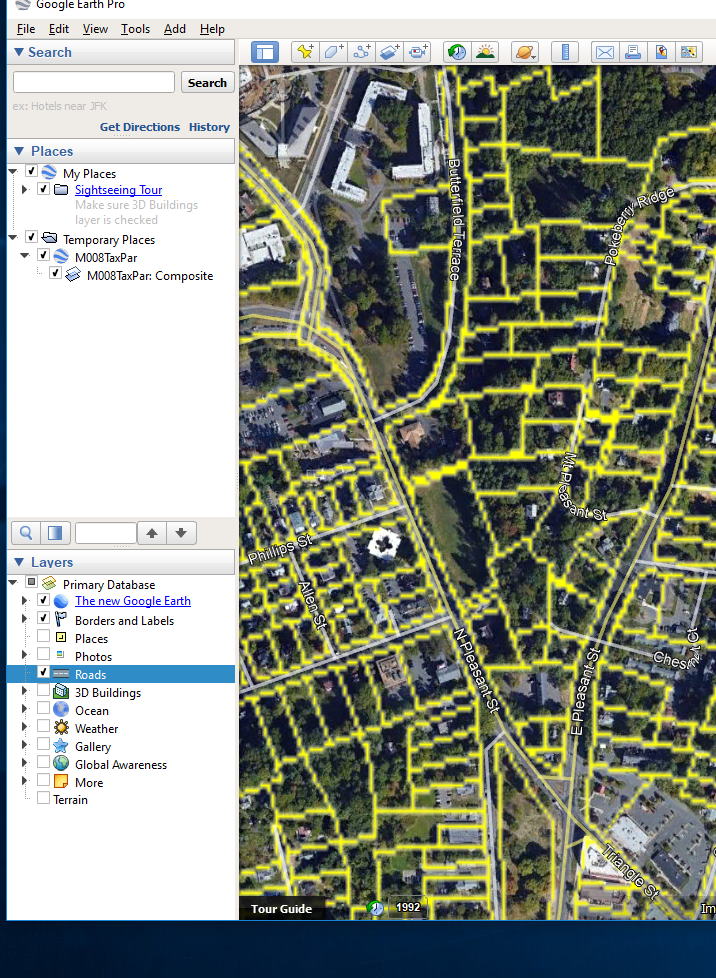Add a new placemark
This screenshot has height=978, width=716.
(306, 52)
